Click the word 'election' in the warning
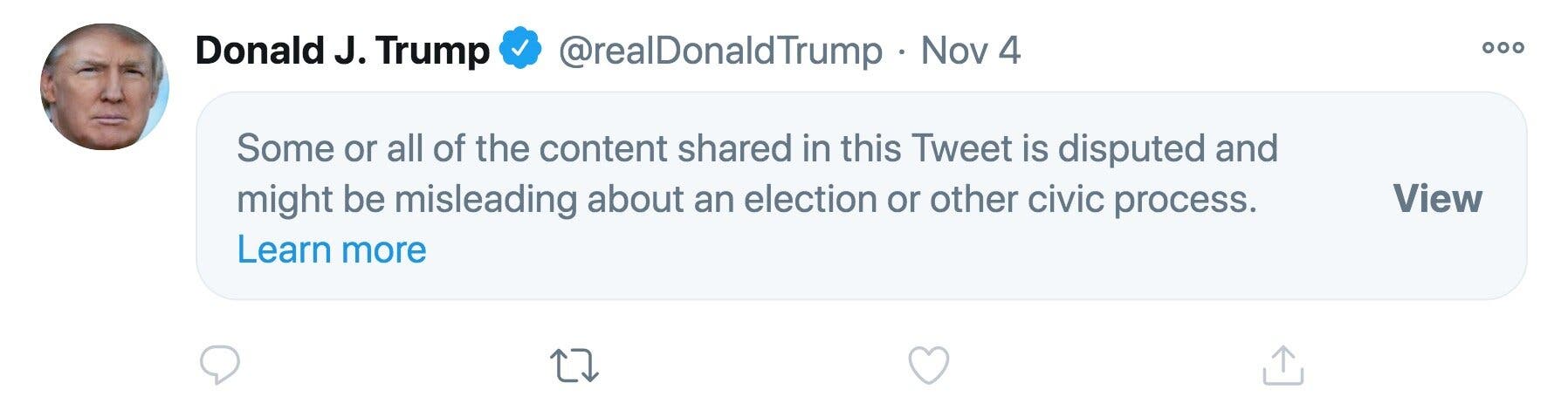This screenshot has height=410, width=1568. [x=809, y=200]
